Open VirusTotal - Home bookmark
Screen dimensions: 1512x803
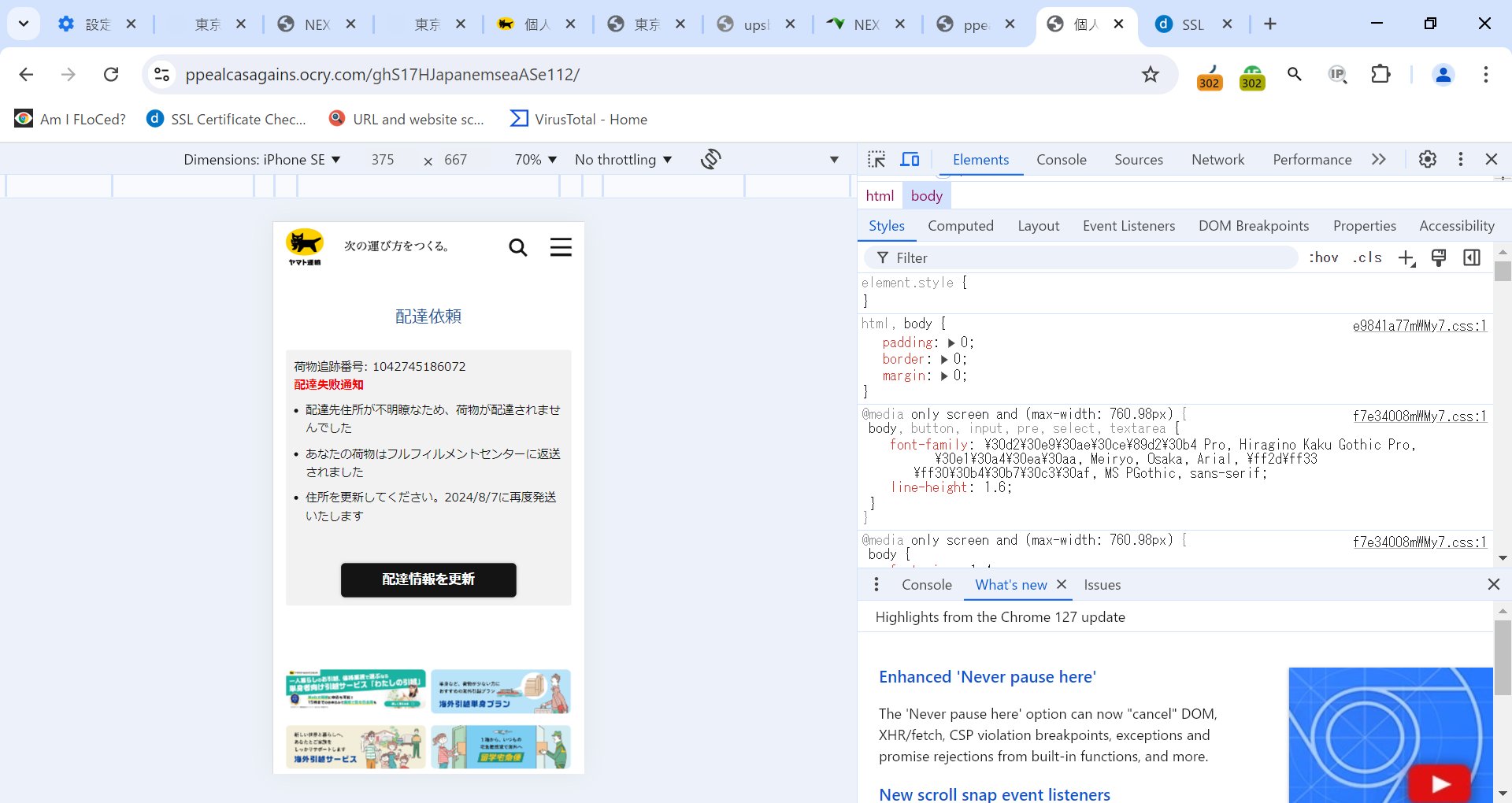(x=579, y=119)
